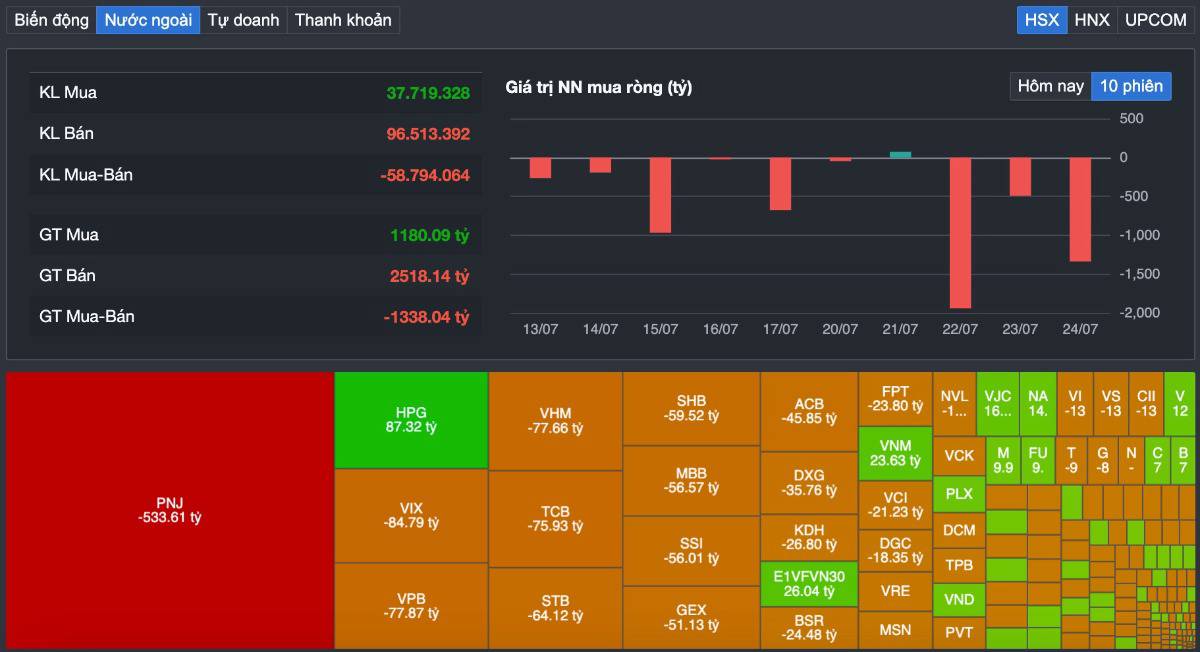Click the GT Bán value 2518.14 tỷ
This screenshot has height=652, width=1200.
click(x=428, y=276)
